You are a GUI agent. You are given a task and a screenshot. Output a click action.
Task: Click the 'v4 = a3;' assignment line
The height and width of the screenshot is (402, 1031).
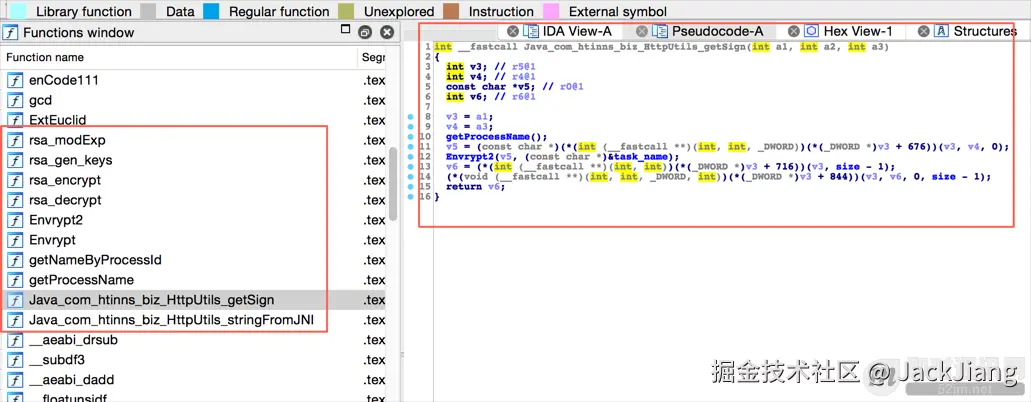(x=471, y=126)
